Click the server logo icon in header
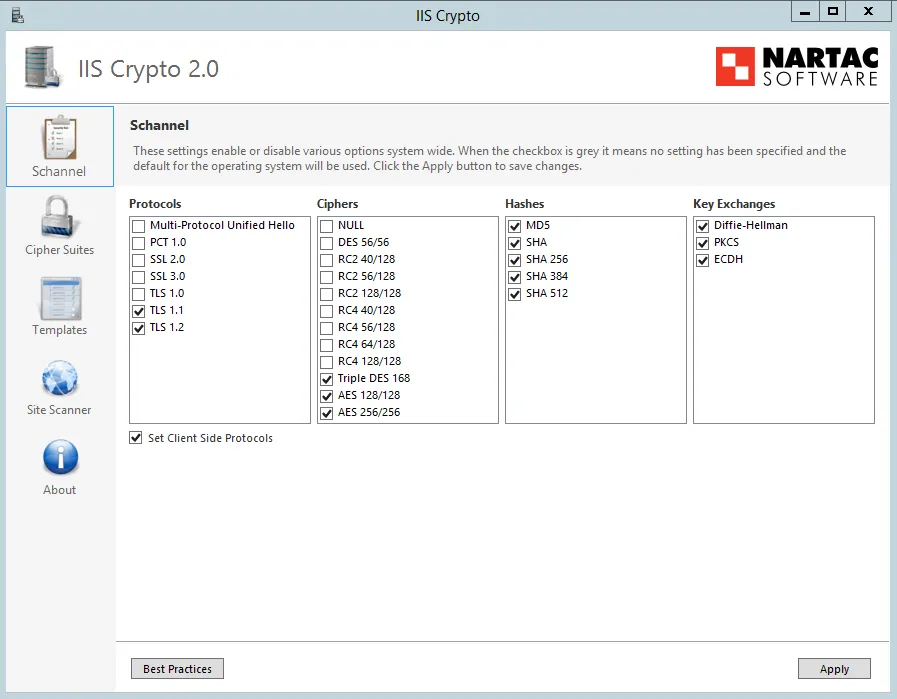Screen dimensions: 897x699 point(42,67)
